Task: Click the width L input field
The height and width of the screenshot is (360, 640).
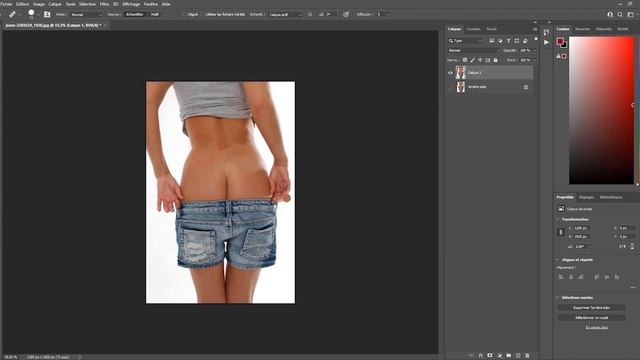Action: pyautogui.click(x=582, y=228)
